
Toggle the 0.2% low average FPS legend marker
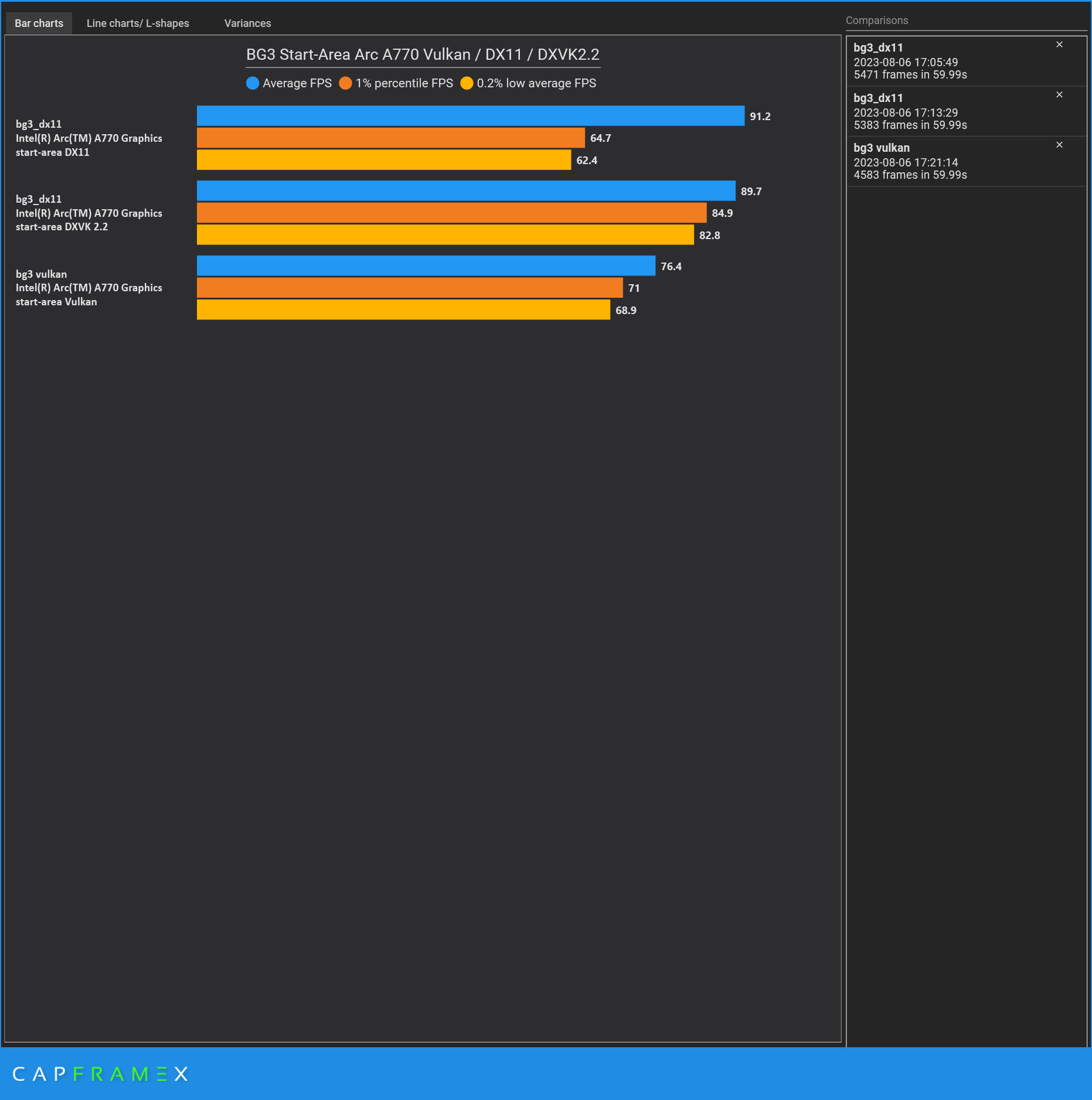click(467, 83)
